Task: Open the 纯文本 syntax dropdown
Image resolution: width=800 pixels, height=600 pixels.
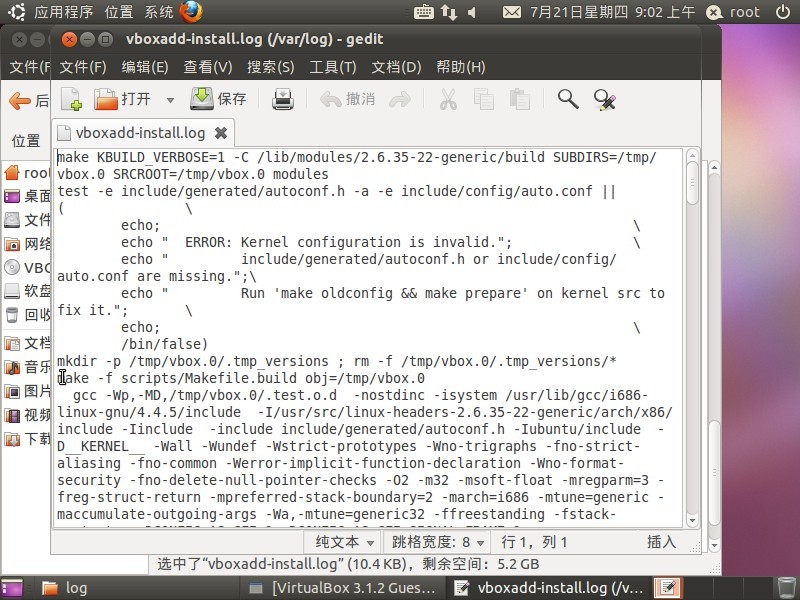Action: (344, 542)
